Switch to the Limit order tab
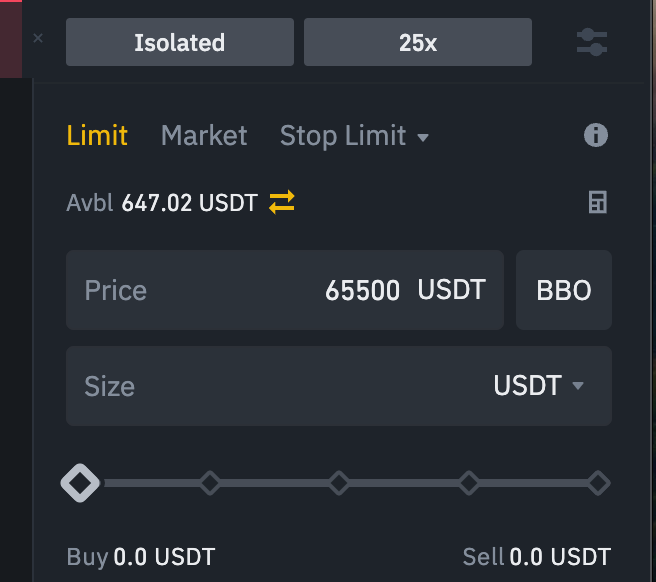 coord(97,135)
